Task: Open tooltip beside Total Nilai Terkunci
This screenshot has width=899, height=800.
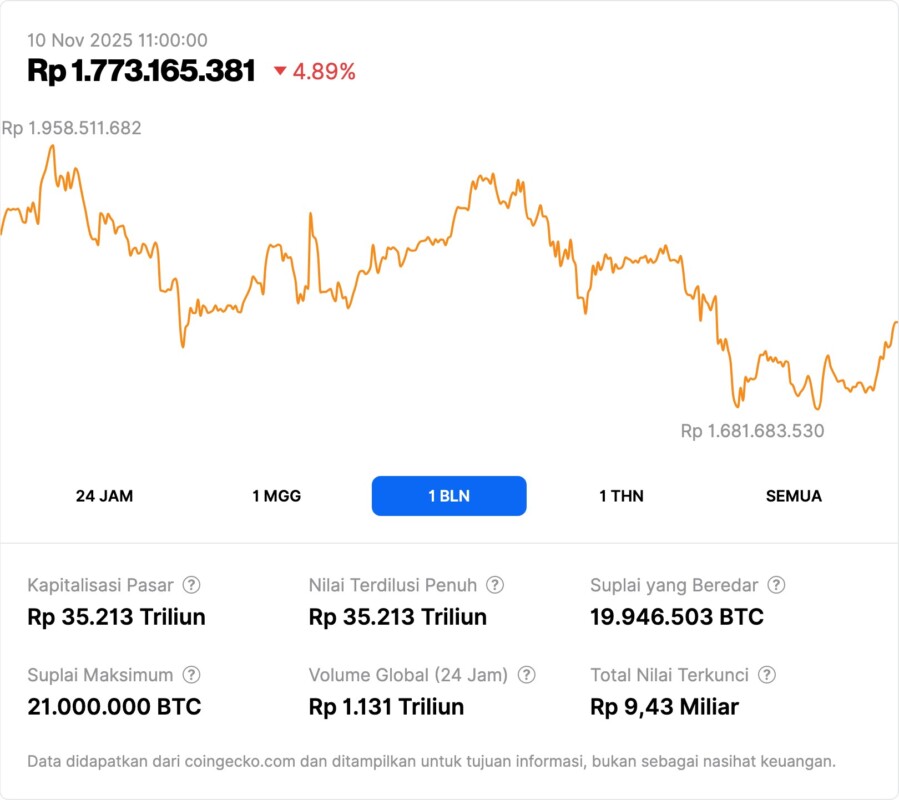Action: click(766, 675)
